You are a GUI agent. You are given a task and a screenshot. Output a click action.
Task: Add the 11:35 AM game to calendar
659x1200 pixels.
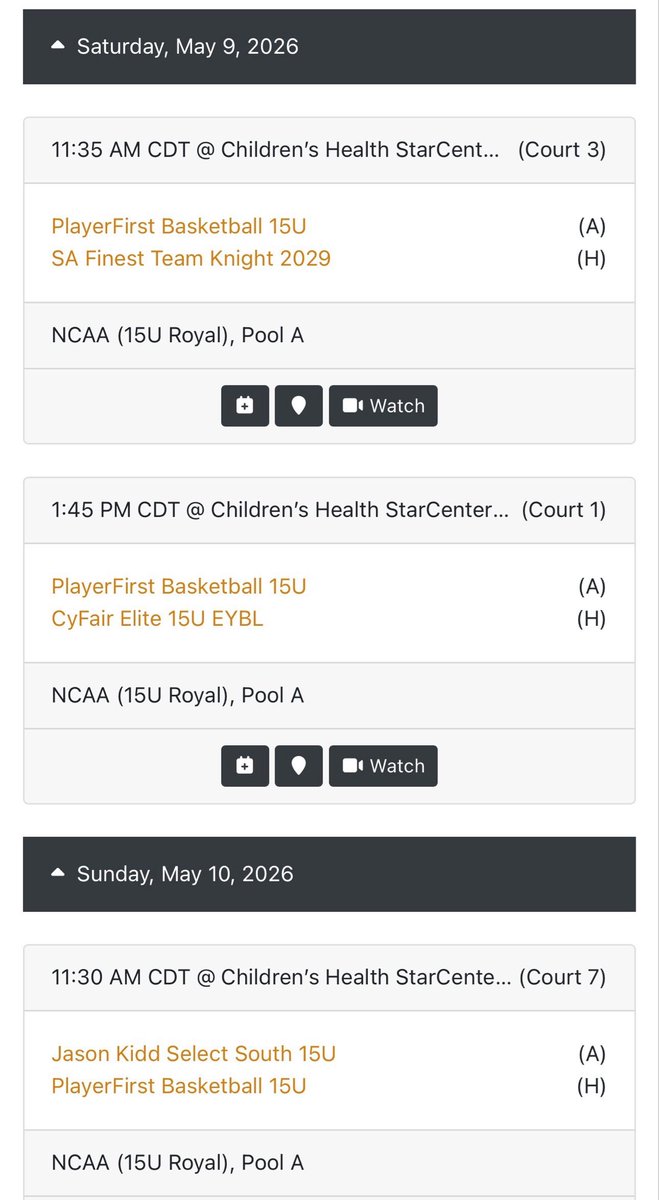coord(245,406)
